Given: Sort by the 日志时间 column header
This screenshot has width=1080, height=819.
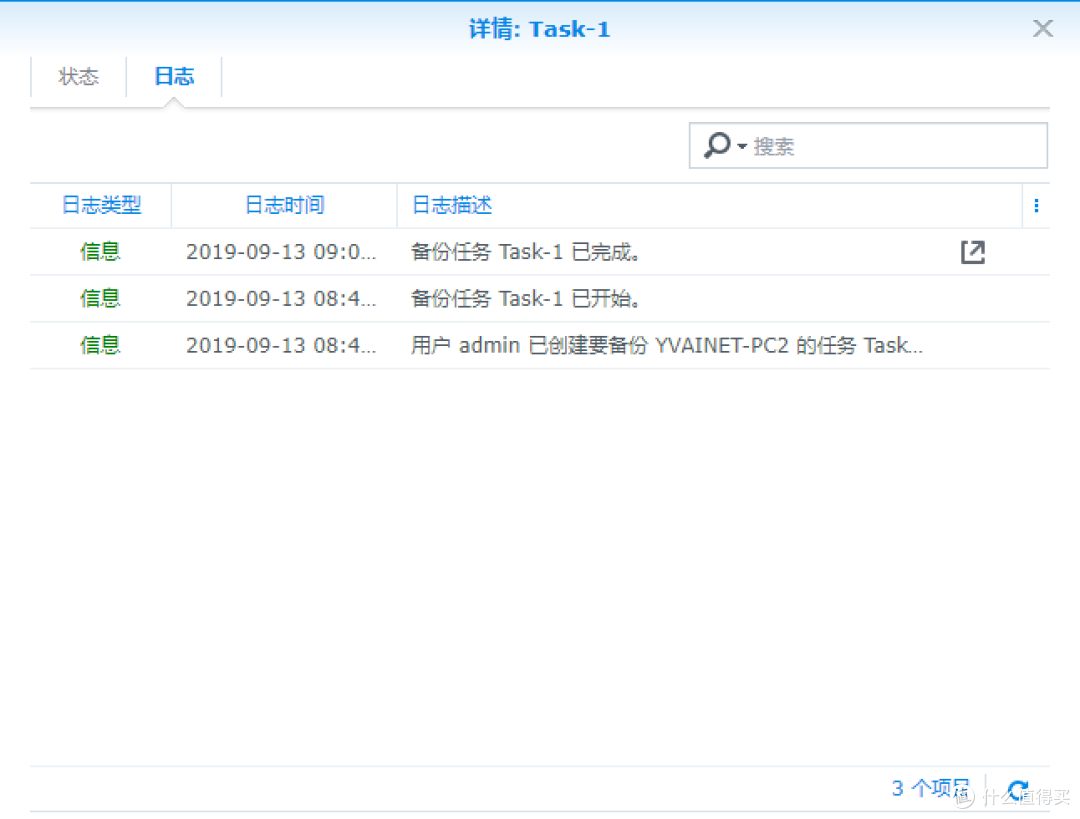Looking at the screenshot, I should pyautogui.click(x=284, y=206).
